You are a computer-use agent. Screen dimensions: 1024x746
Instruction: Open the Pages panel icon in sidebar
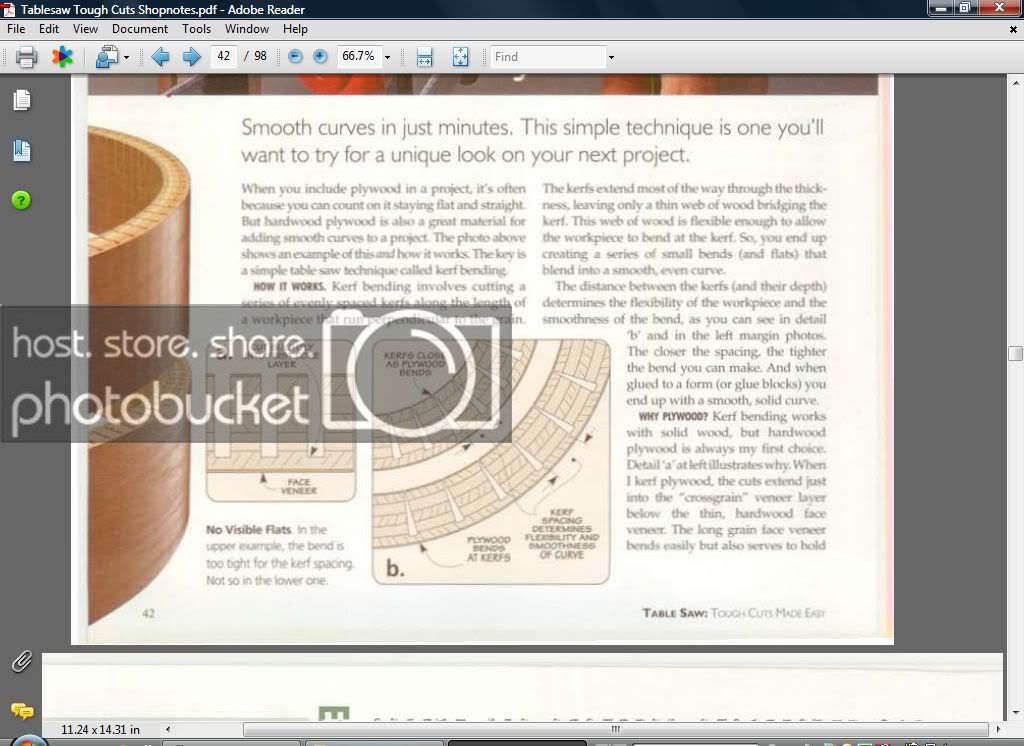[22, 100]
